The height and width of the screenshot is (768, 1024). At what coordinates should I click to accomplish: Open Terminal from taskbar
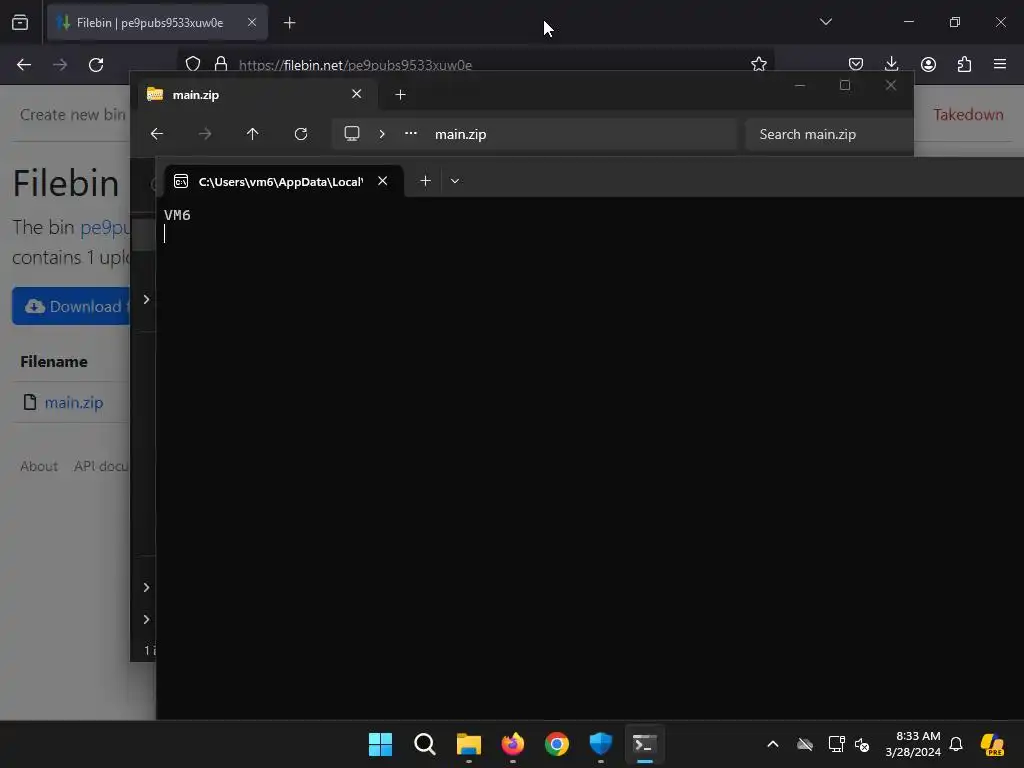pos(645,744)
